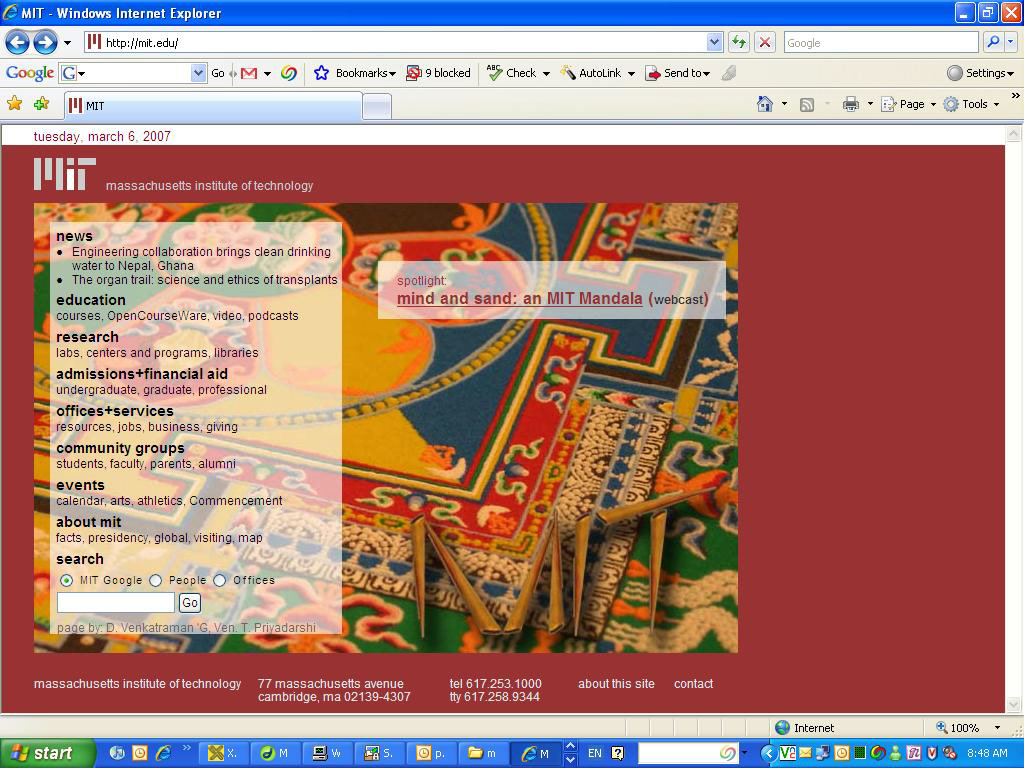Image resolution: width=1024 pixels, height=768 pixels.
Task: Select the Offices search radio button
Action: tap(219, 580)
